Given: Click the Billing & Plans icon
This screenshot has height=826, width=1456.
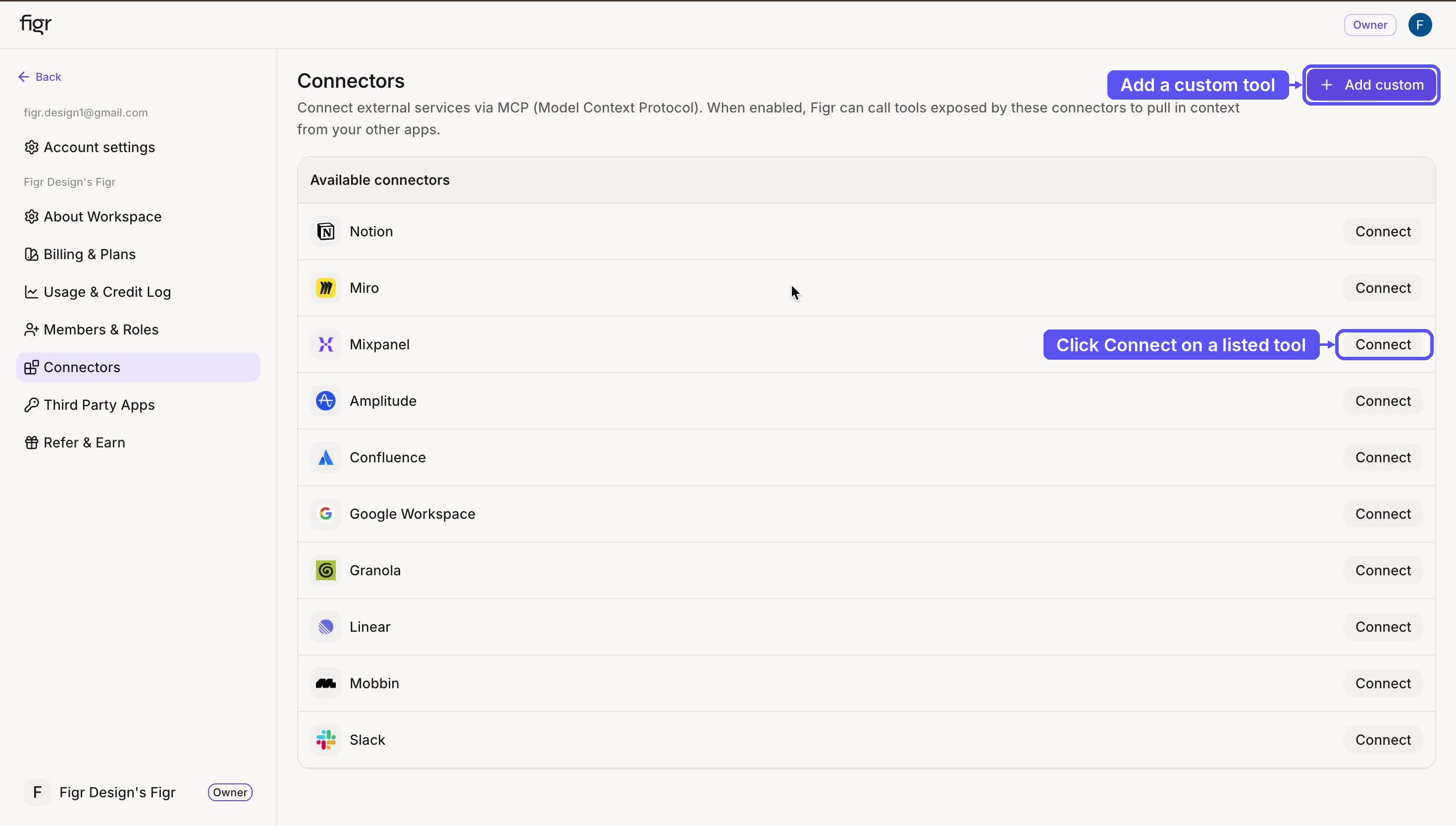Looking at the screenshot, I should click(31, 254).
